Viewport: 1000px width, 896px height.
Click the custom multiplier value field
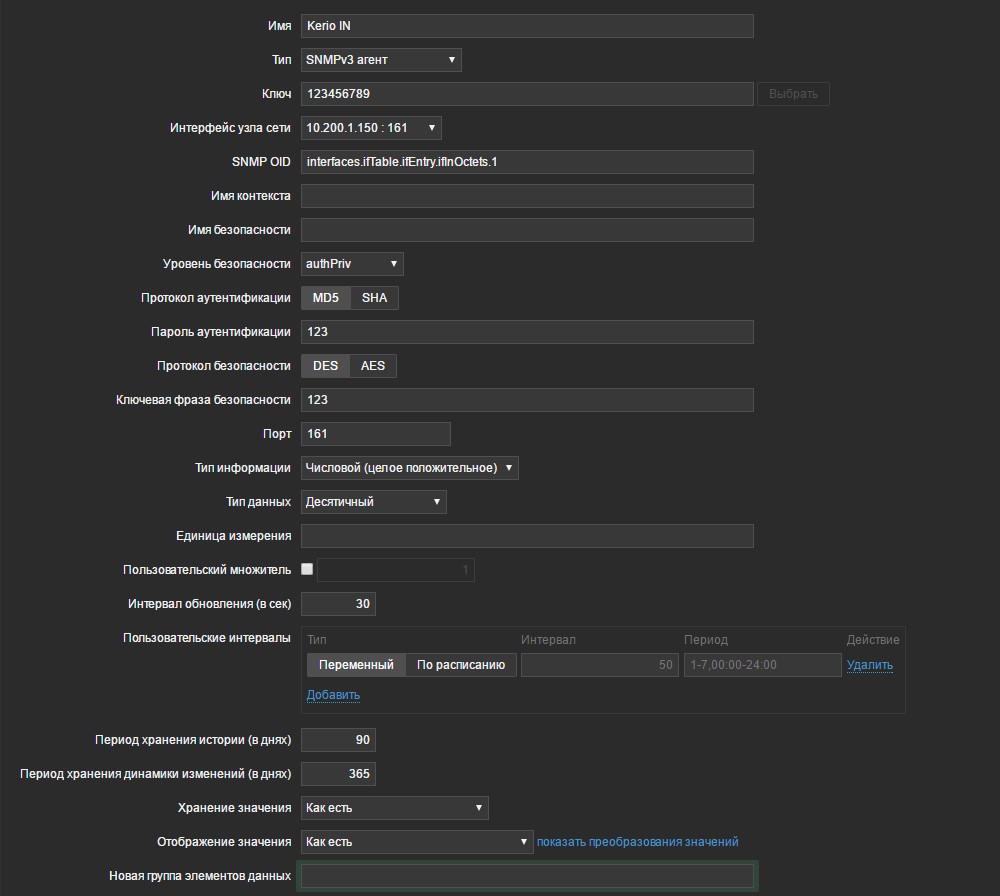(x=395, y=570)
